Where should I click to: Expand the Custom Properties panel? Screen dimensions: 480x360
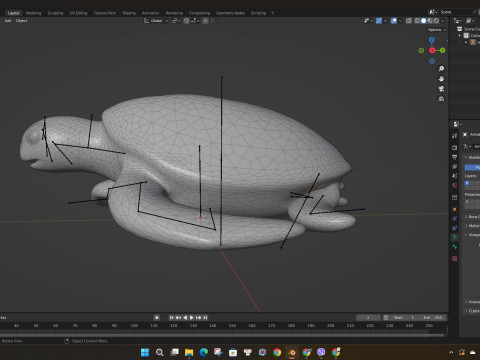point(466,311)
